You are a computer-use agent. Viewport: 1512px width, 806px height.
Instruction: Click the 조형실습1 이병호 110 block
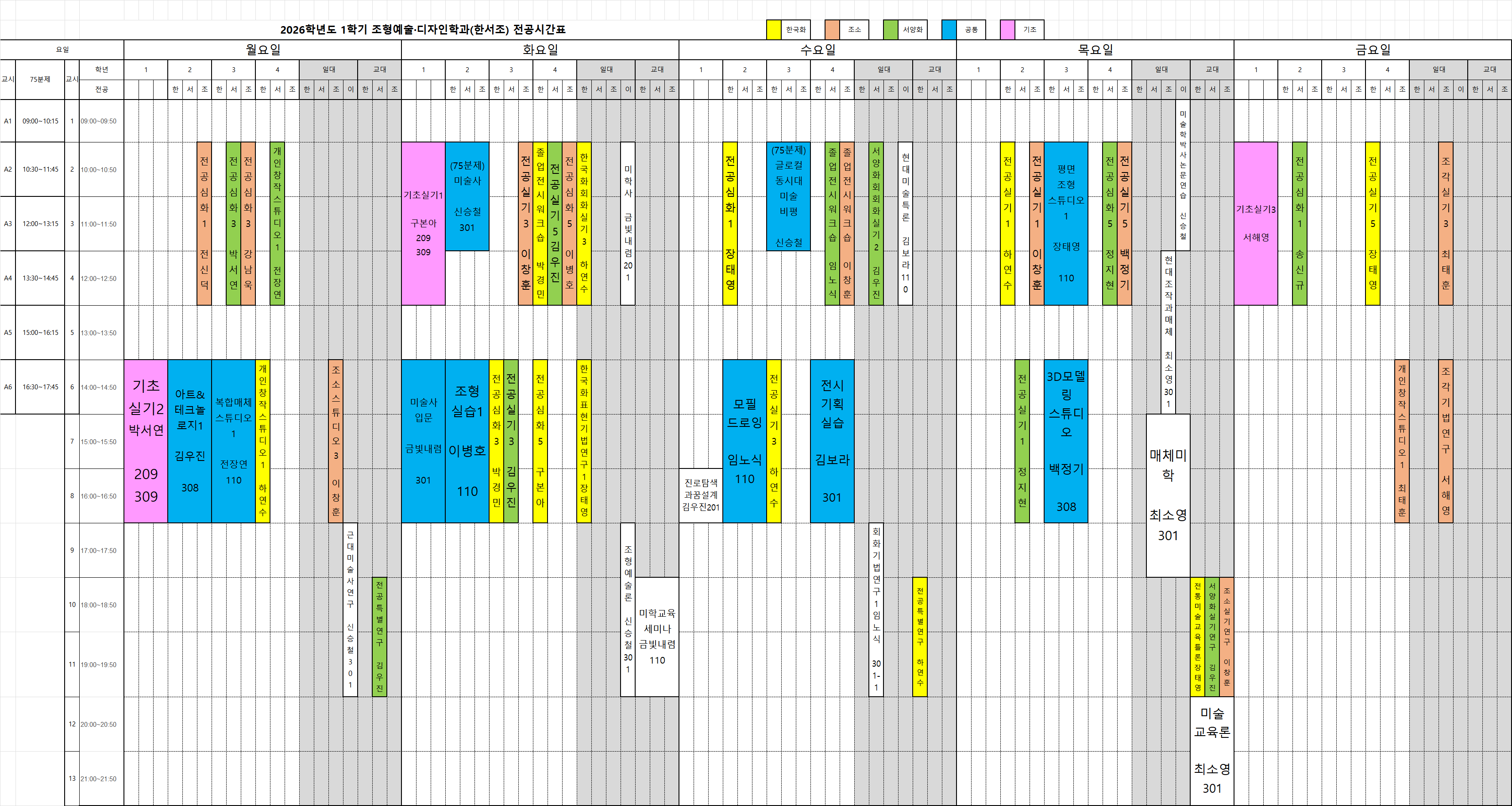[x=467, y=441]
